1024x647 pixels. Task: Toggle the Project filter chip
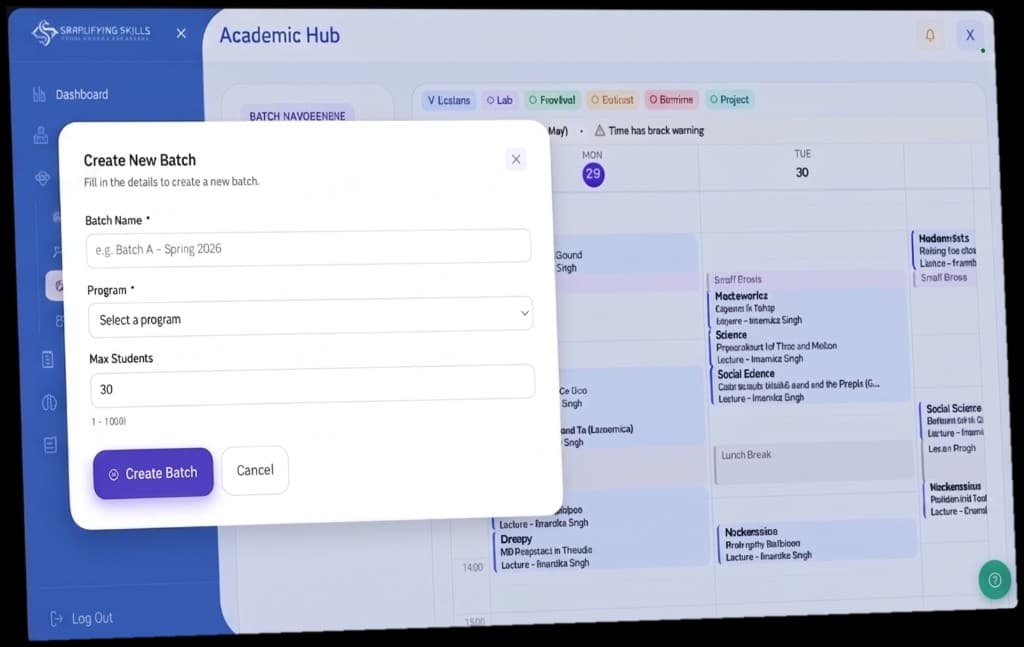[x=729, y=99]
